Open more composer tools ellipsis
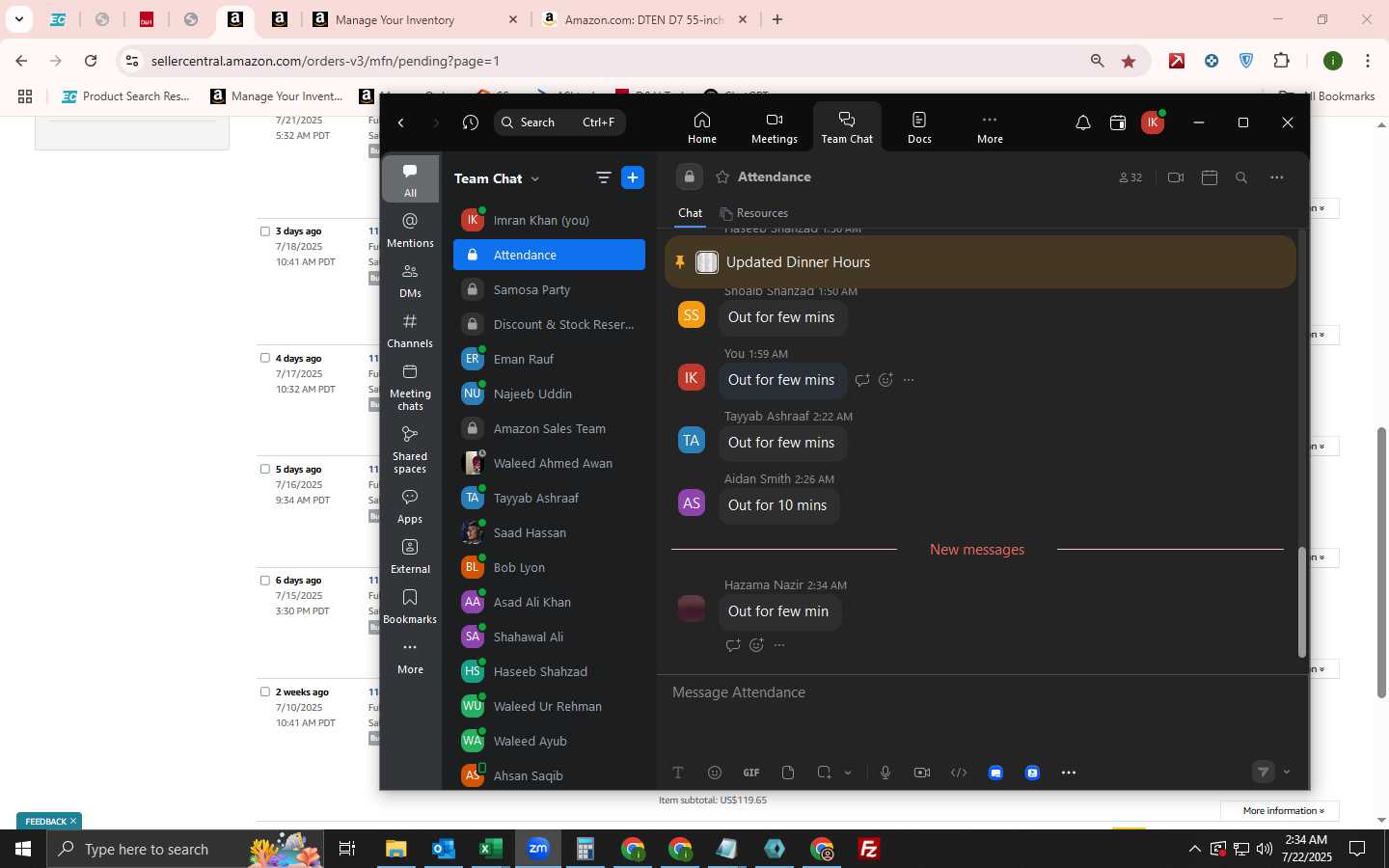The image size is (1389, 868). click(x=1069, y=773)
